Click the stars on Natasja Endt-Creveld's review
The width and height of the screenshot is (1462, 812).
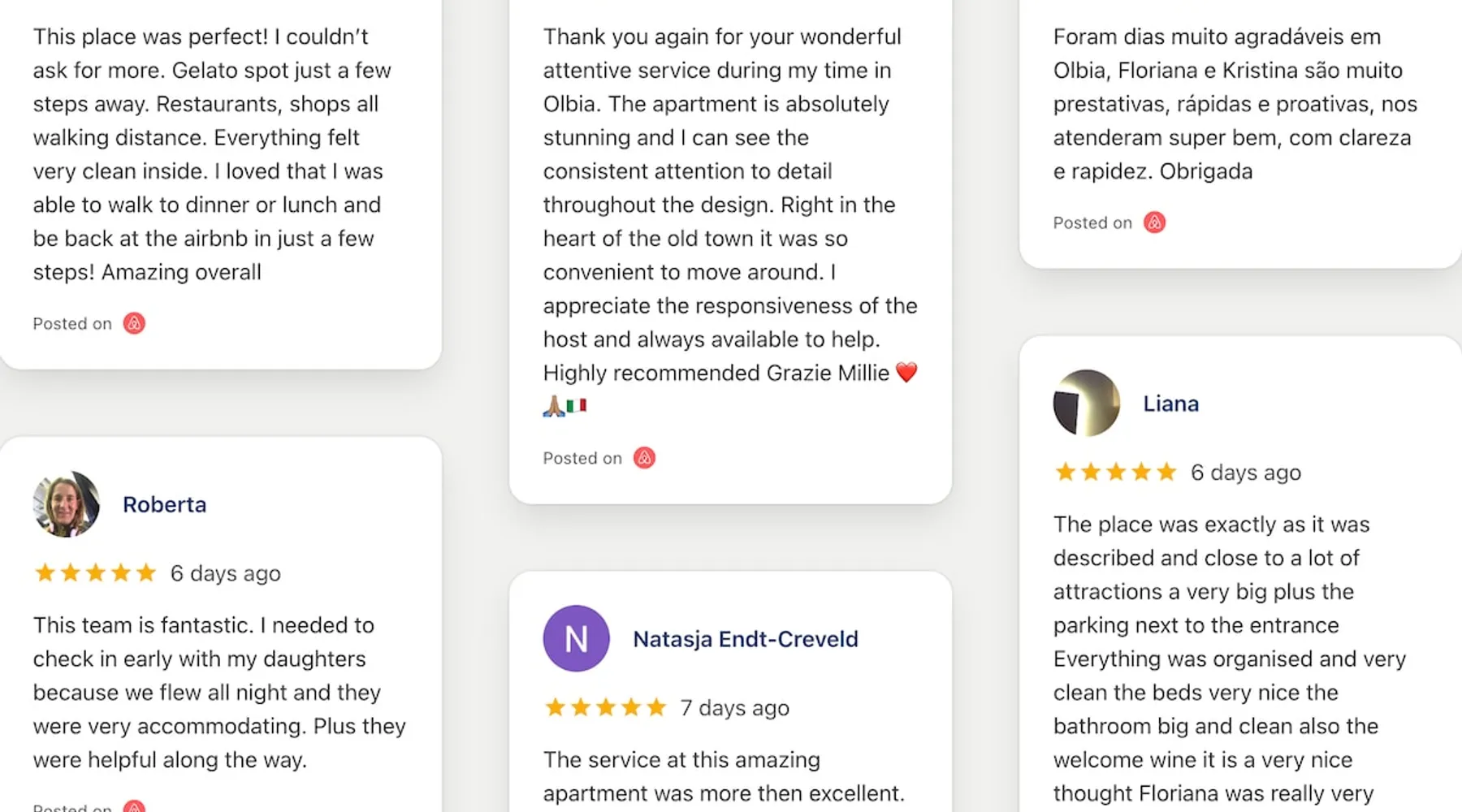coord(605,707)
